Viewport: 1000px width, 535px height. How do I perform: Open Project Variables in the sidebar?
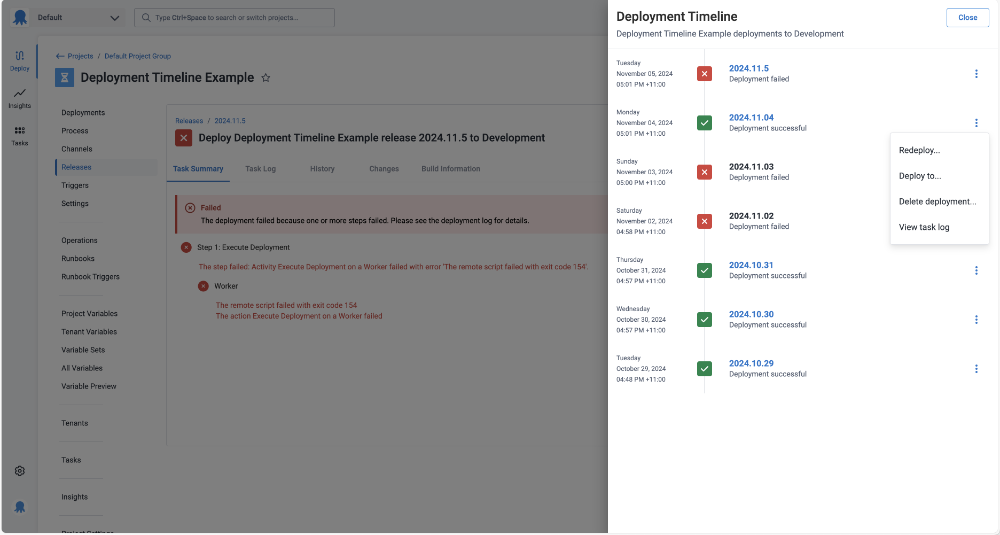tap(89, 314)
